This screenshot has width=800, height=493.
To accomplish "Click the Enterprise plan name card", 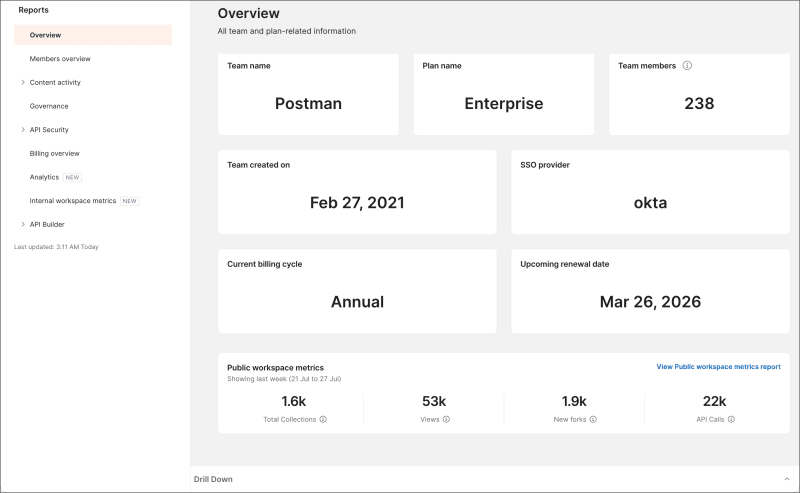I will click(503, 94).
